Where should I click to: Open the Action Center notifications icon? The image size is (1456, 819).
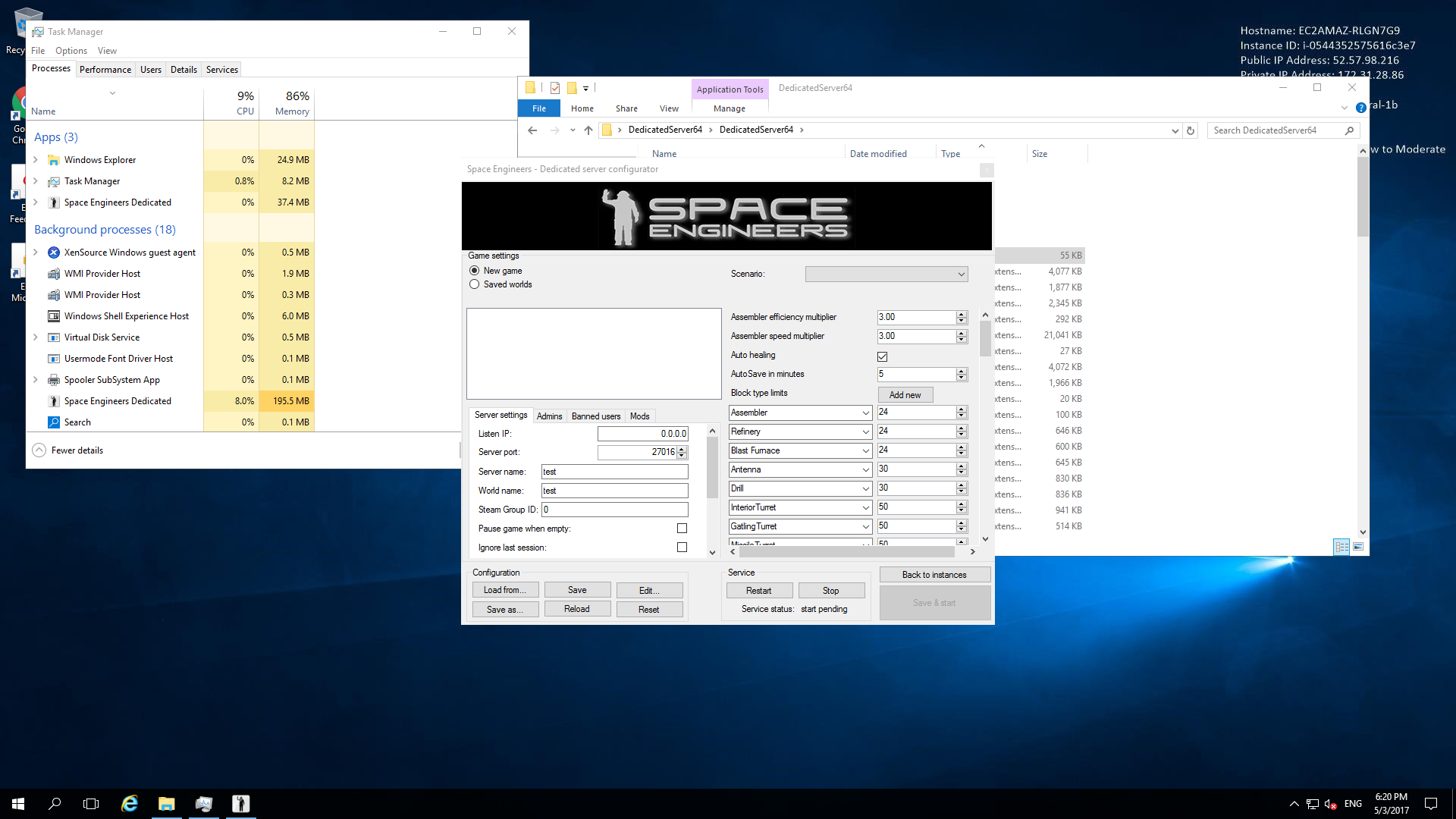pos(1431,804)
